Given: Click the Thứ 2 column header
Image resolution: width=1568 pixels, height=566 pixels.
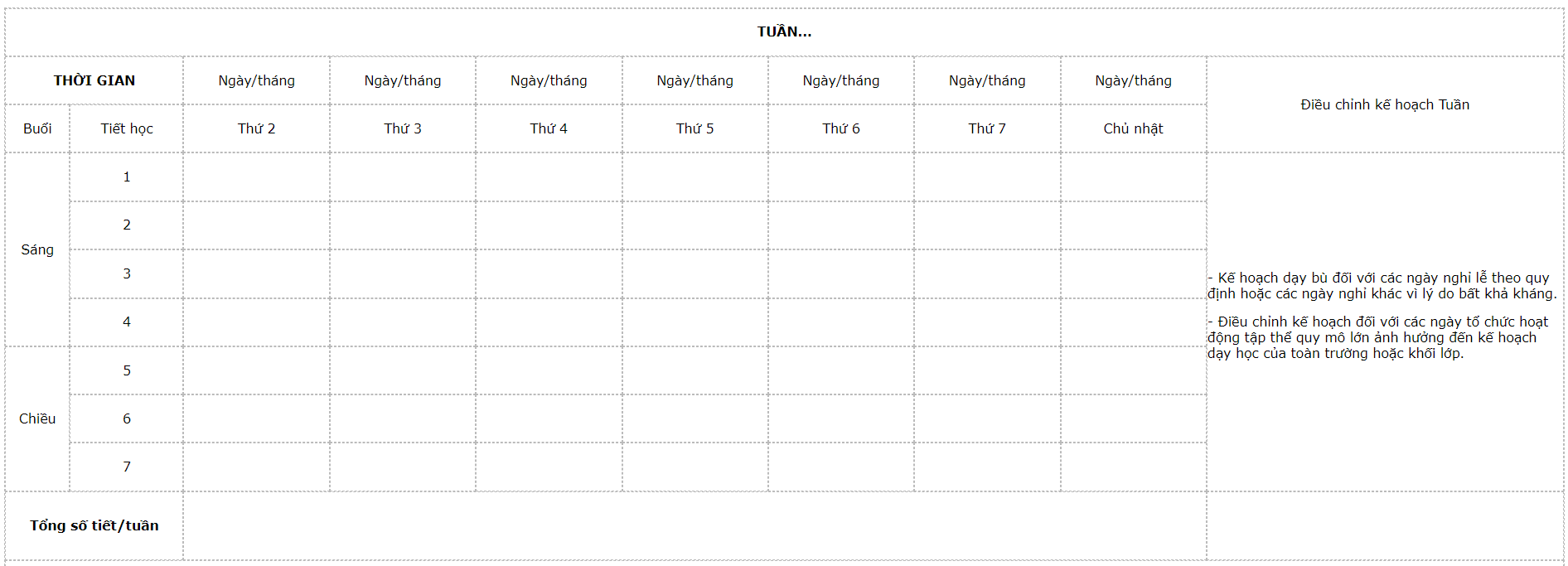Looking at the screenshot, I should tap(256, 128).
